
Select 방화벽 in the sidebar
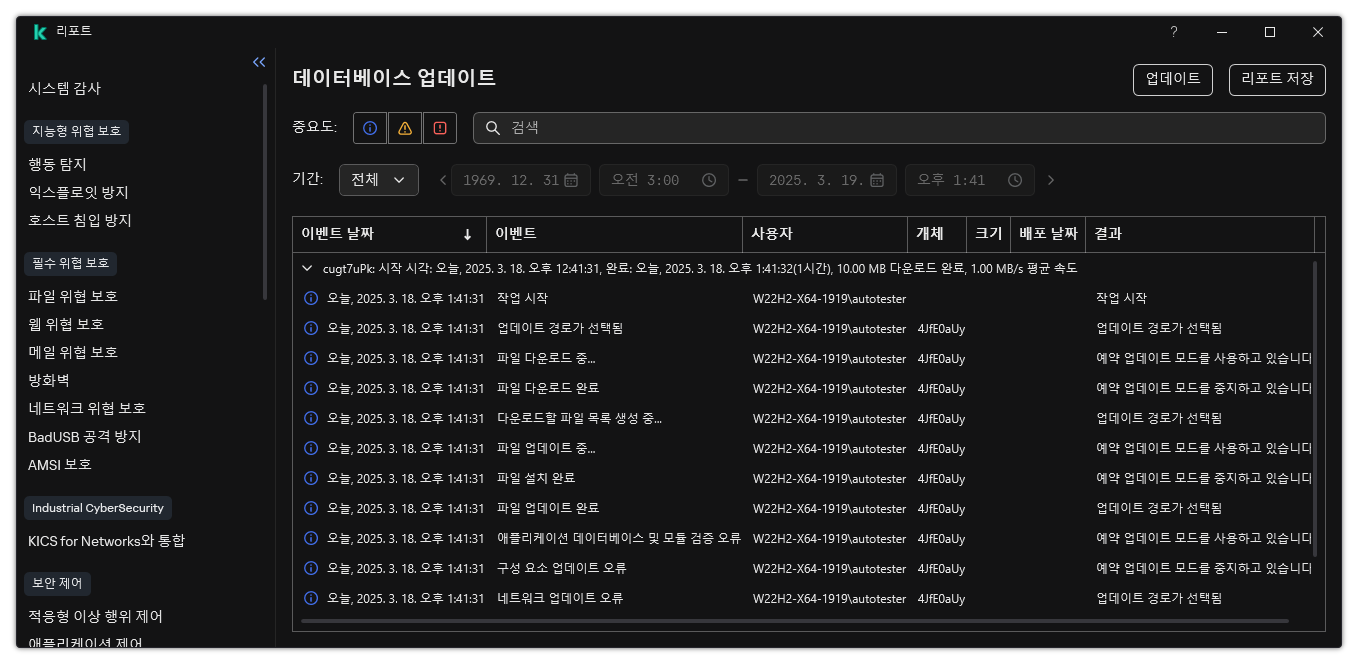[48, 379]
